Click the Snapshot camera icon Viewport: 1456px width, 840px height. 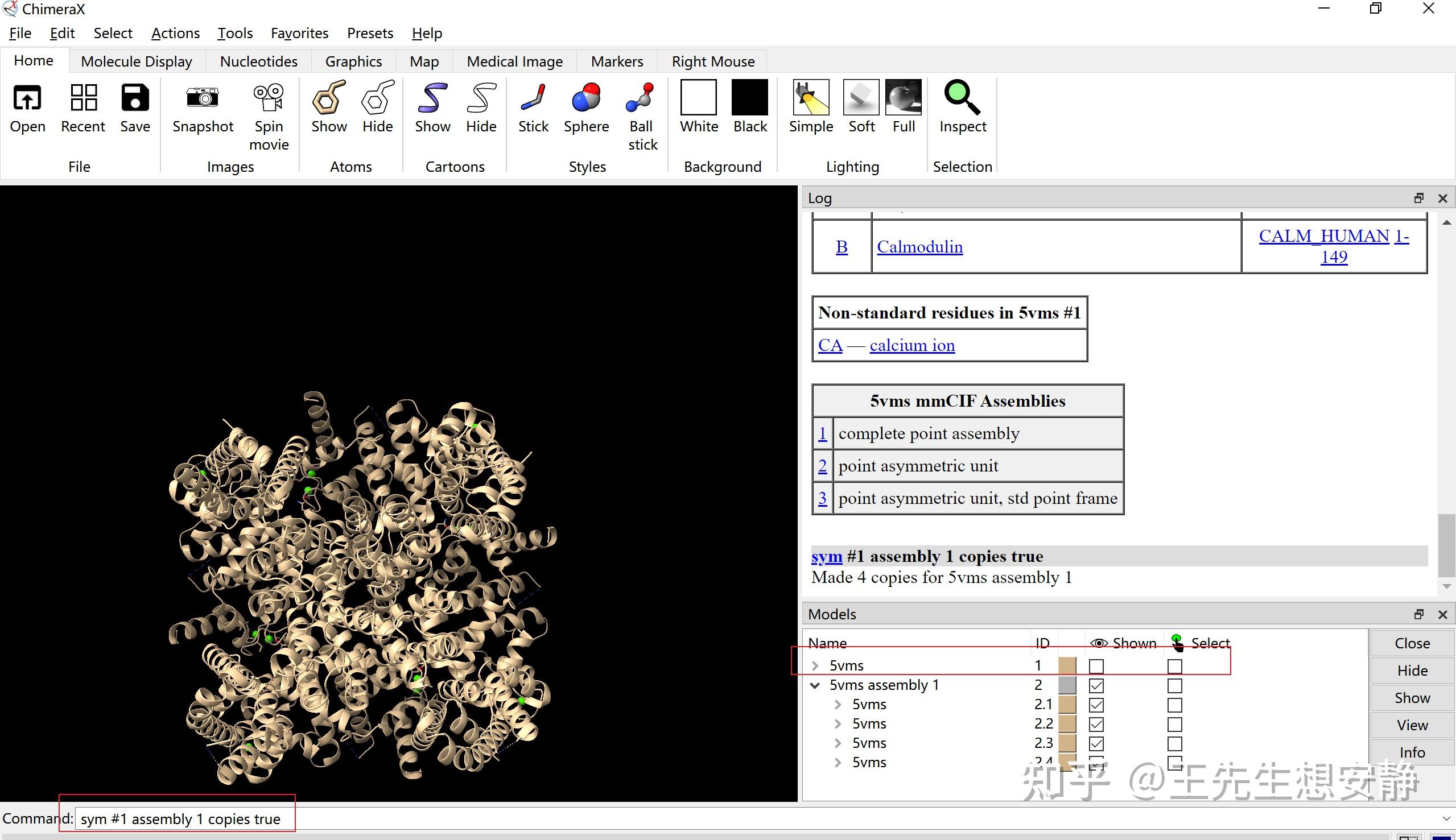click(x=203, y=98)
